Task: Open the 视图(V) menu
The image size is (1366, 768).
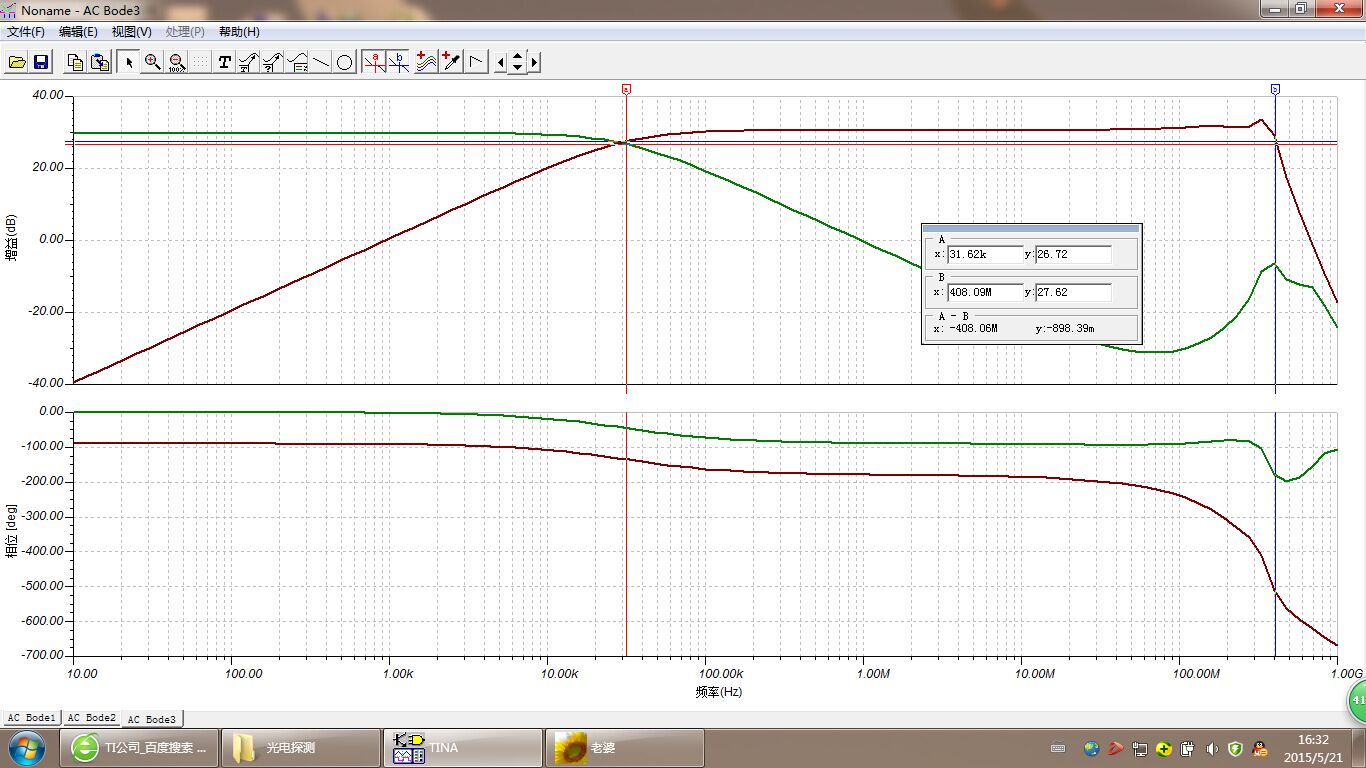Action: click(x=132, y=32)
